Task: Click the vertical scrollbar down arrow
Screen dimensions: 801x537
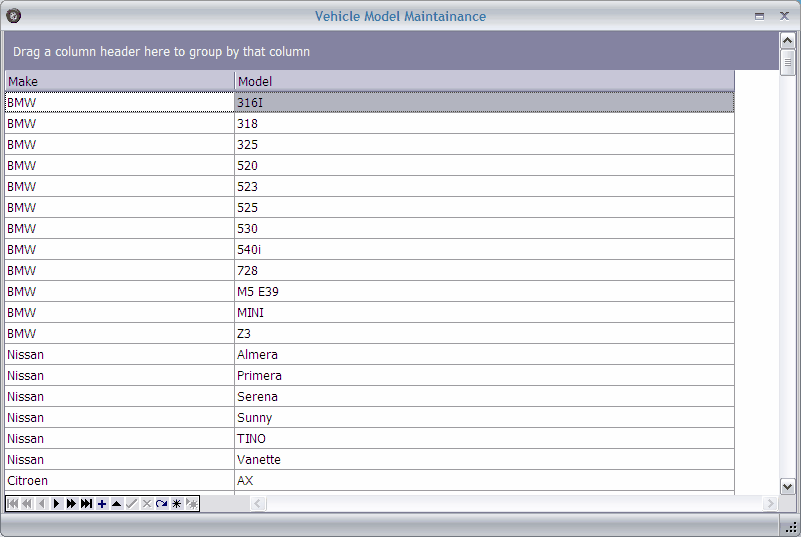Action: coord(787,486)
